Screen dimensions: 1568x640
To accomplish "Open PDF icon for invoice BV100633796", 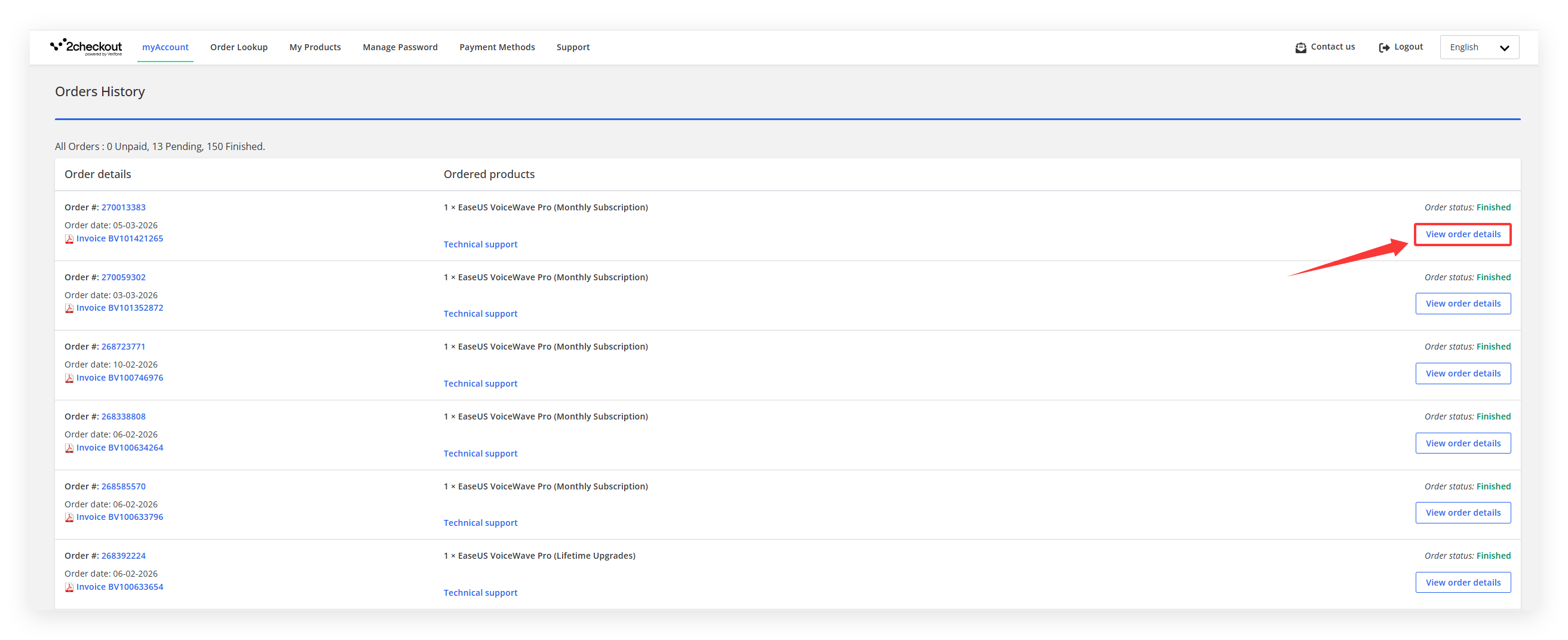I will point(69,517).
